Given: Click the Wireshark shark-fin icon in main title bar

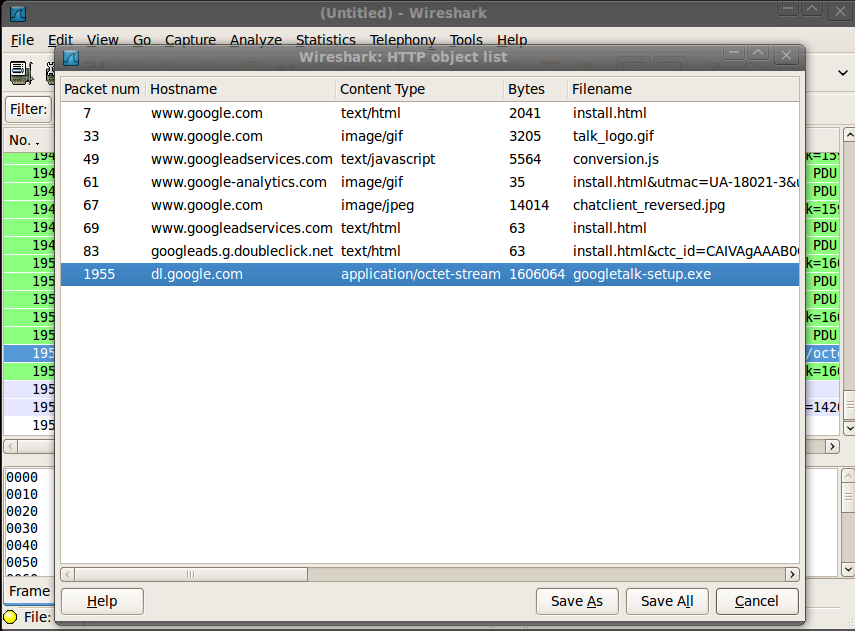Looking at the screenshot, I should point(18,13).
